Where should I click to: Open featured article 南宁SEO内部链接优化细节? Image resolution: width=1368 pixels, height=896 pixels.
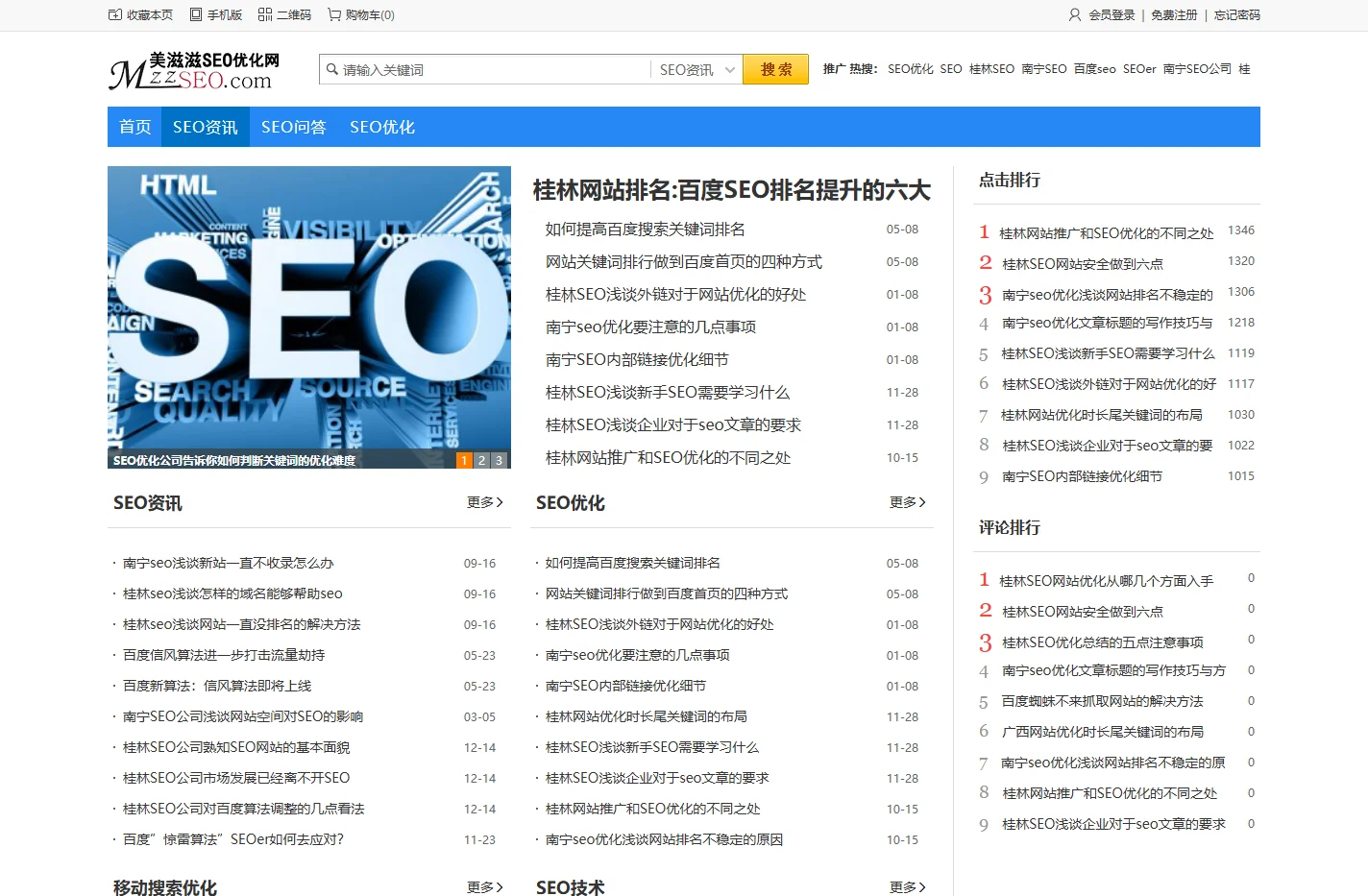637,360
